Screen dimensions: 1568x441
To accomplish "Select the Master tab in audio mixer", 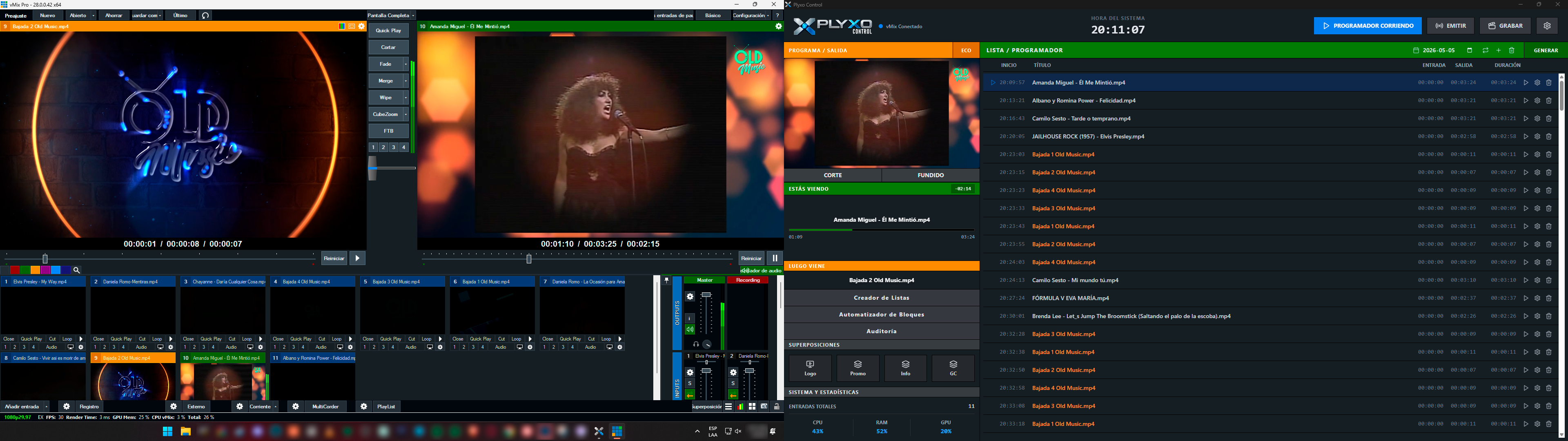I will (x=704, y=280).
